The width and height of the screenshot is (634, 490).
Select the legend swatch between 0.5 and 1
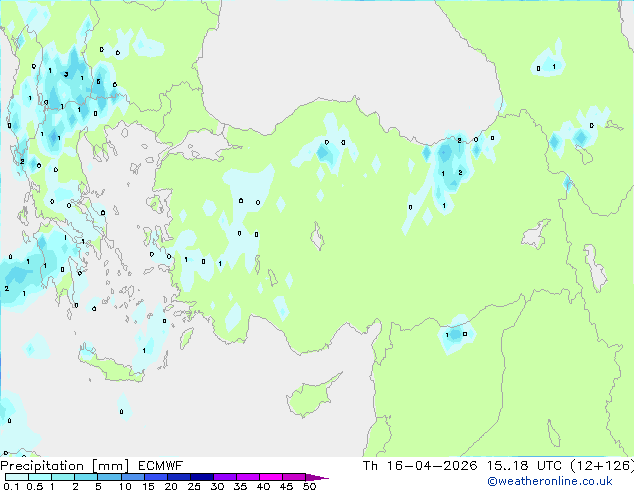pos(40,477)
